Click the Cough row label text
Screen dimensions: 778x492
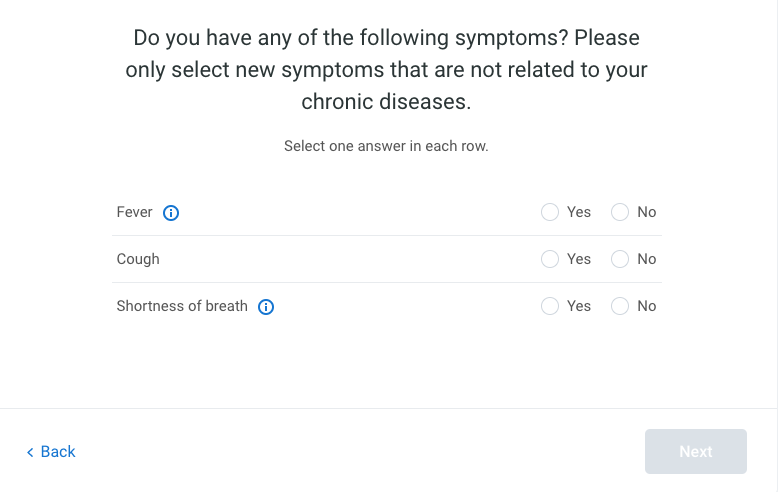[x=138, y=259]
